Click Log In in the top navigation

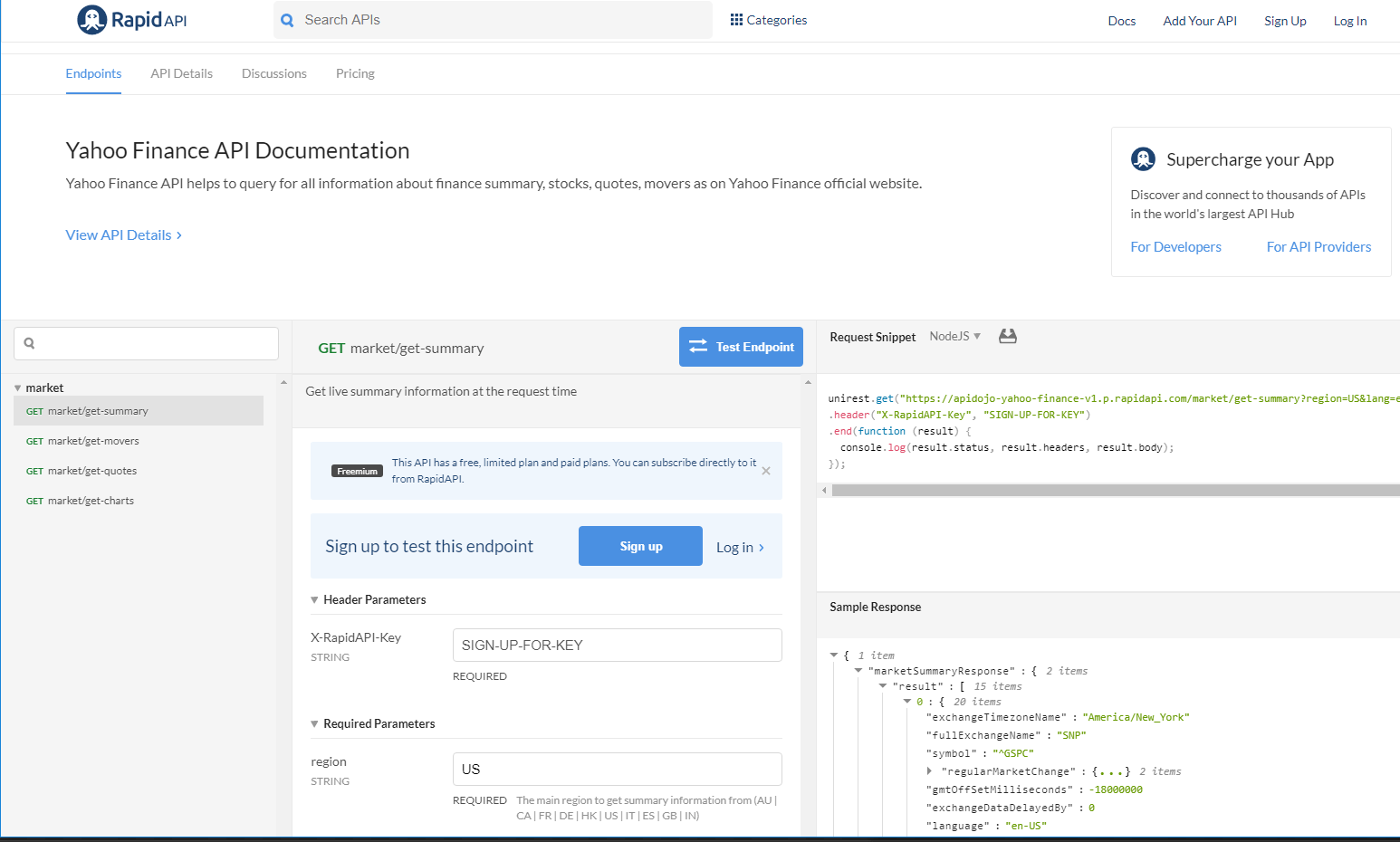coord(1350,21)
